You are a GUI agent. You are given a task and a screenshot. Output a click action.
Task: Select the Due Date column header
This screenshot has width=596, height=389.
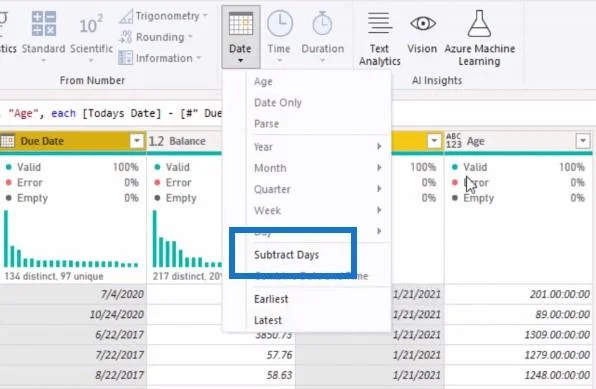pos(72,141)
